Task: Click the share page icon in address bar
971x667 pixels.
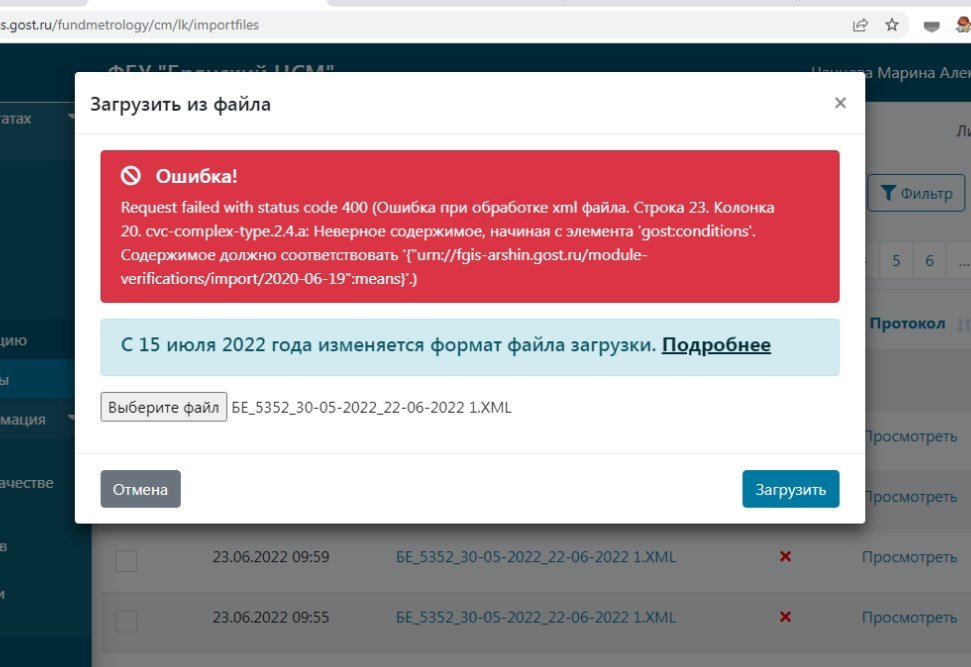Action: click(x=859, y=25)
